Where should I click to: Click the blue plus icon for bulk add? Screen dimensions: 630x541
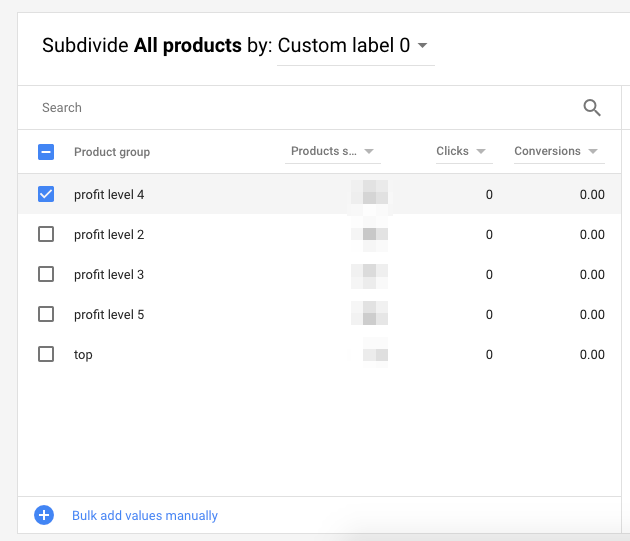(x=44, y=516)
